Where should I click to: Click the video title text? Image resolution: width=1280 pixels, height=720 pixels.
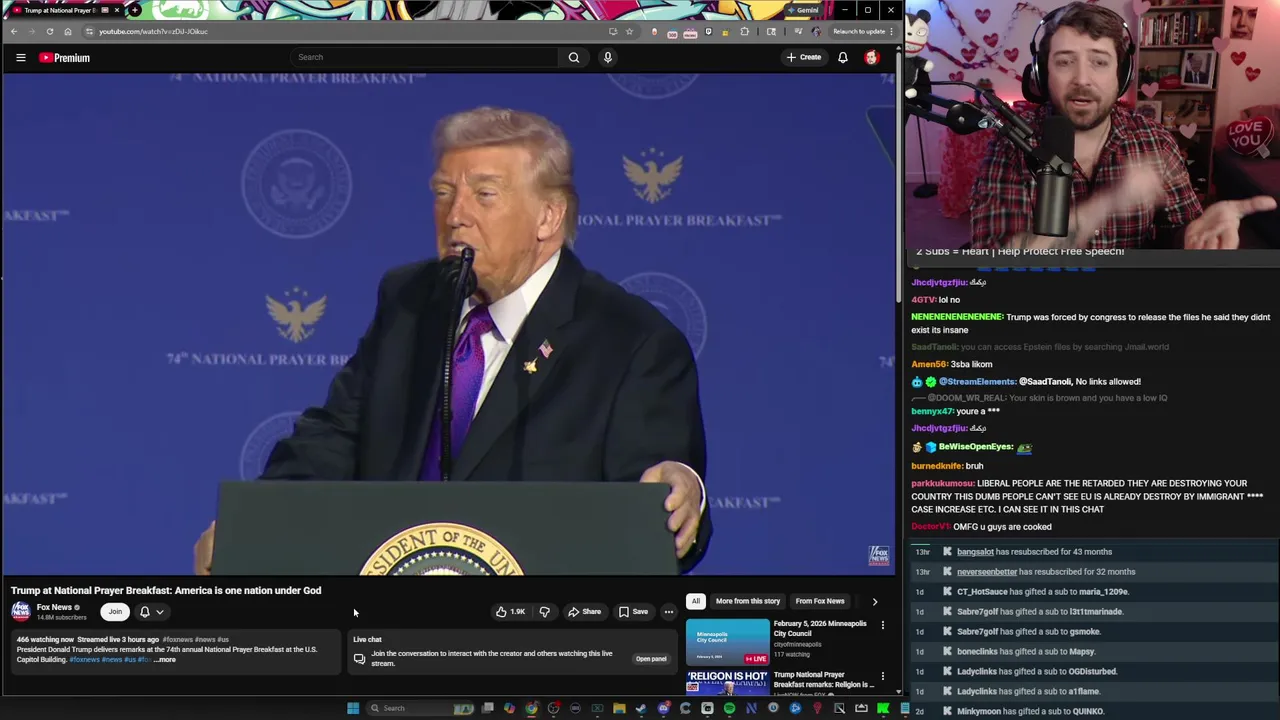pyautogui.click(x=166, y=590)
